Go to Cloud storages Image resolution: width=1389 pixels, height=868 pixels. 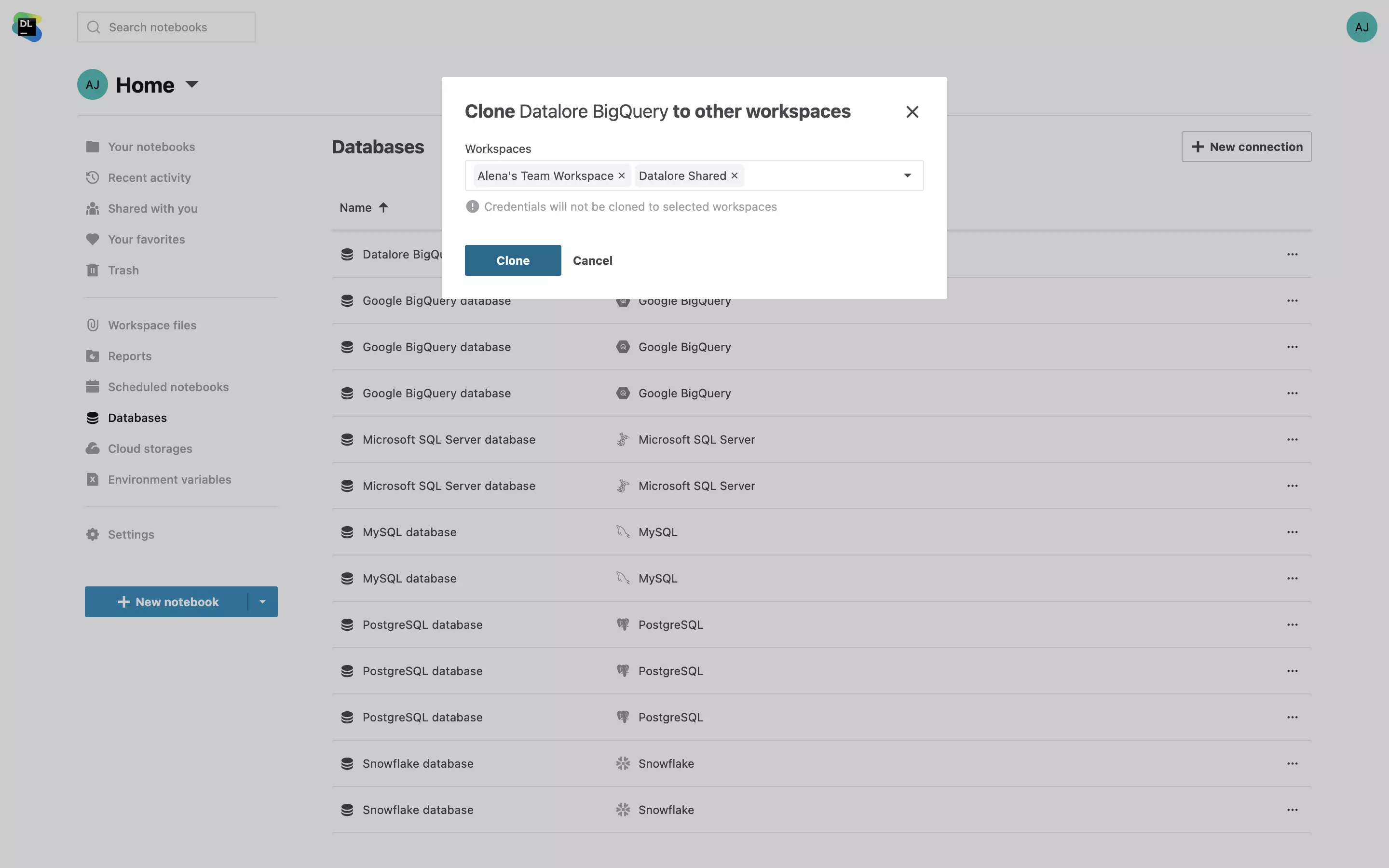150,448
